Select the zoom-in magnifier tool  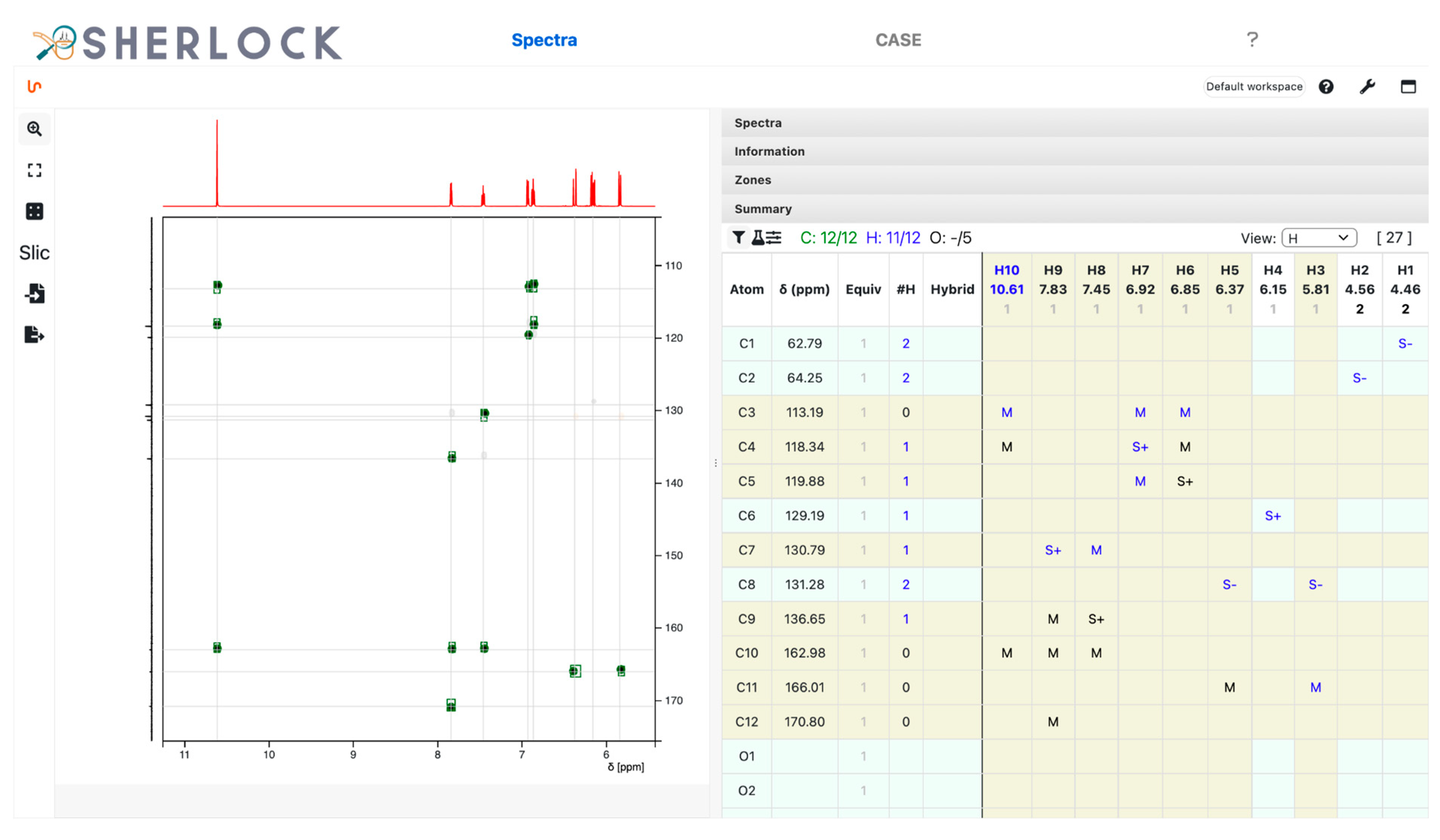click(34, 129)
